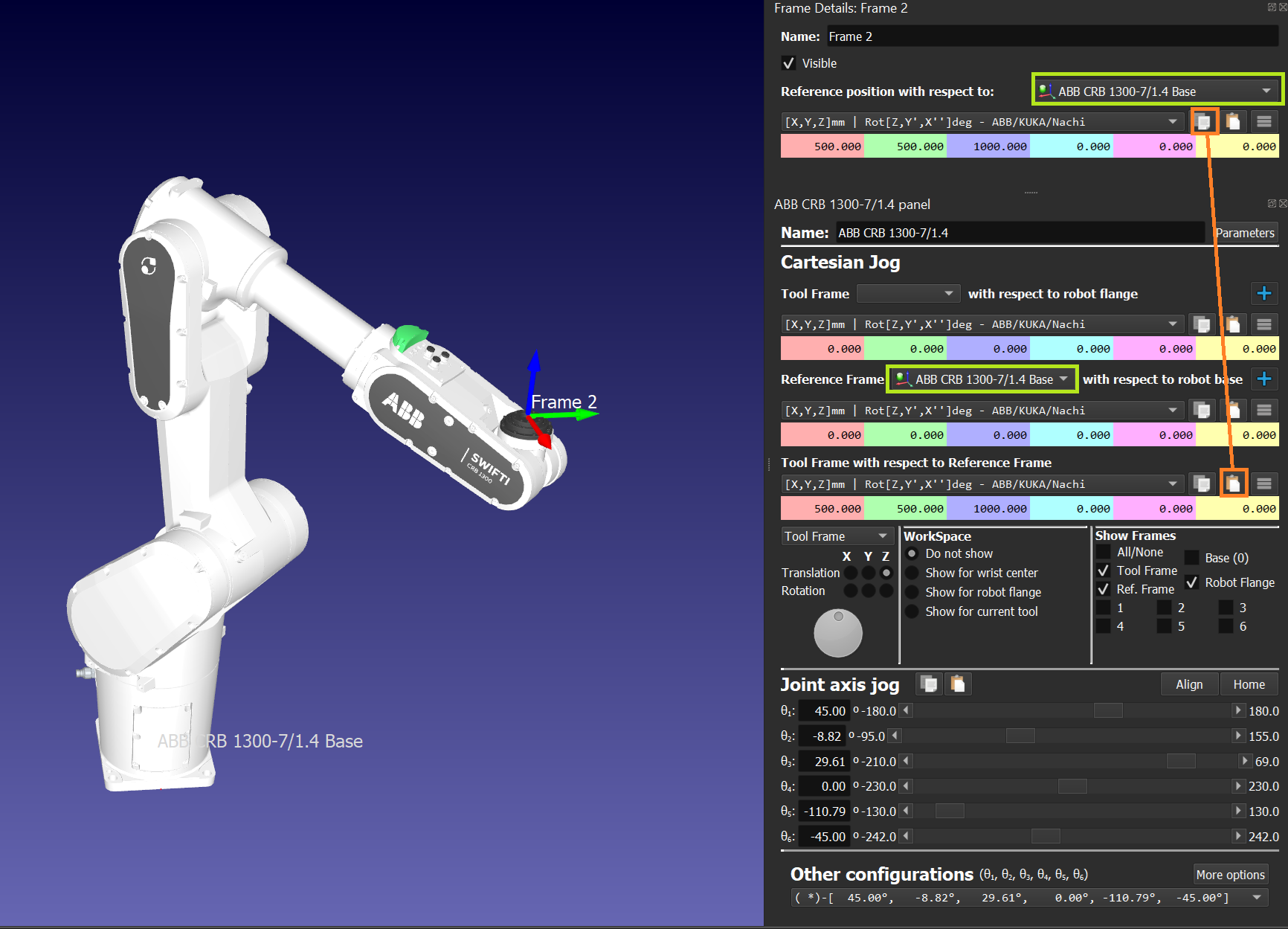Image resolution: width=1288 pixels, height=929 pixels.
Task: Click the Parameters button
Action: point(1244,233)
